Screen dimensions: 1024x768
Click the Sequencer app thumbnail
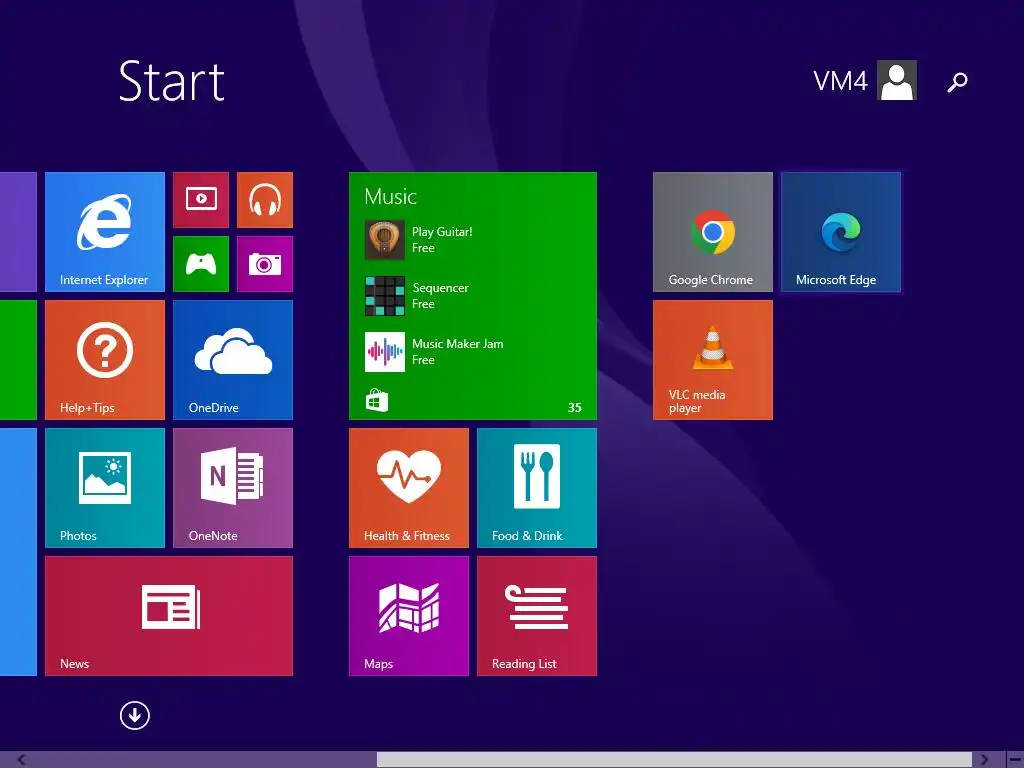[x=385, y=296]
